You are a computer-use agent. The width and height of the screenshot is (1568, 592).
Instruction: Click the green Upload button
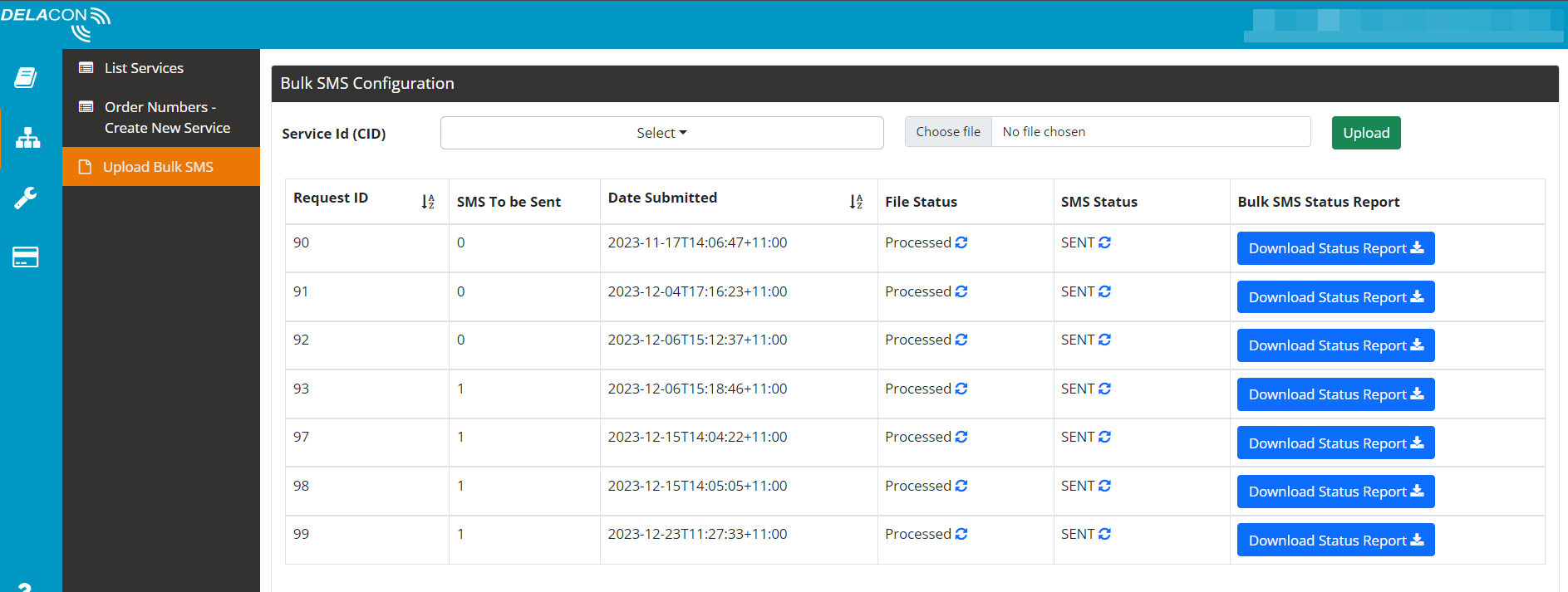[x=1366, y=133]
